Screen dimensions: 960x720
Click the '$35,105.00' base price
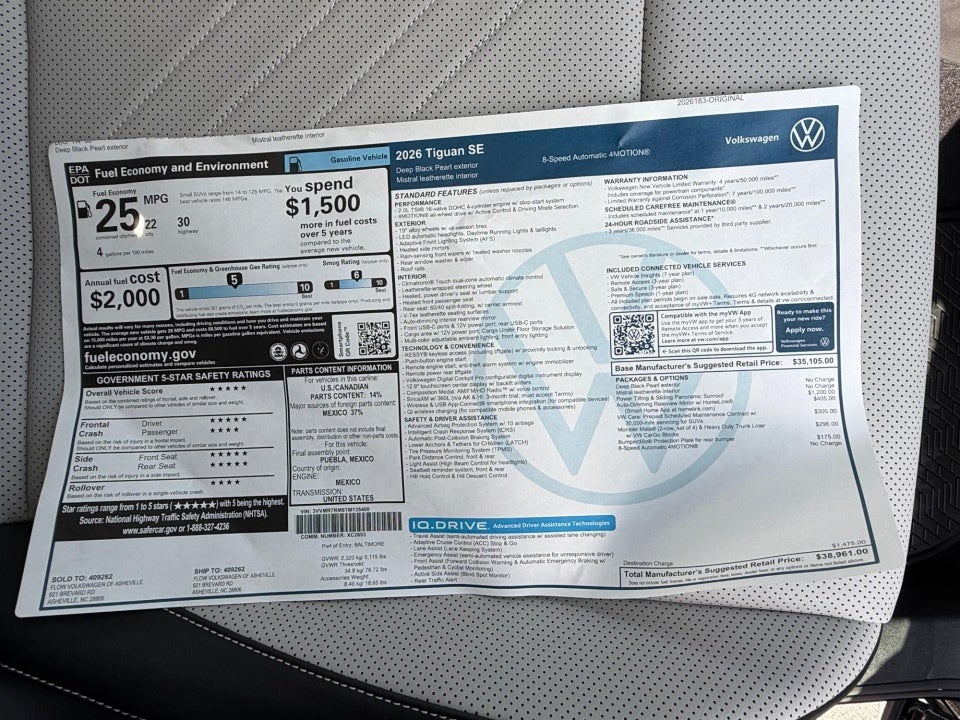pyautogui.click(x=812, y=361)
